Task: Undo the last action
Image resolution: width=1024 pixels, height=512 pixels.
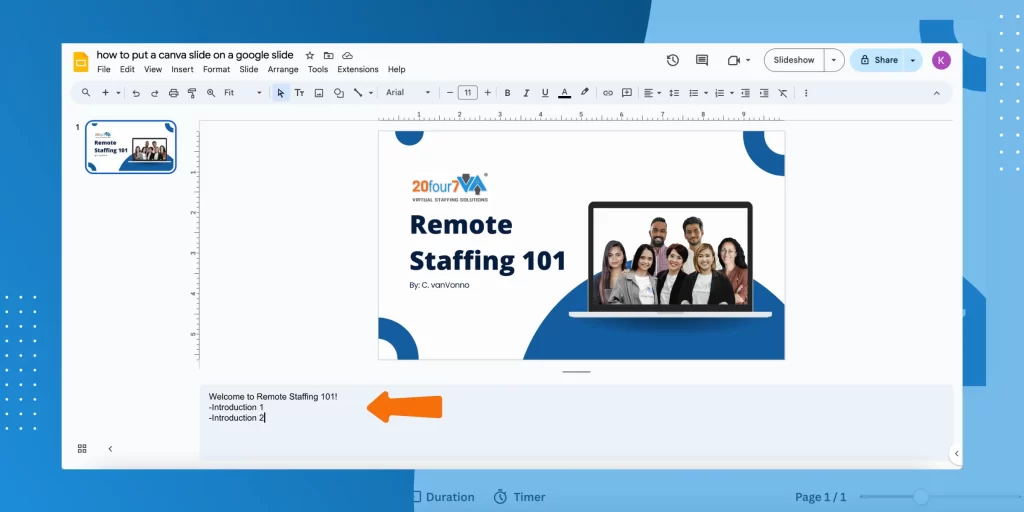Action: (x=136, y=93)
